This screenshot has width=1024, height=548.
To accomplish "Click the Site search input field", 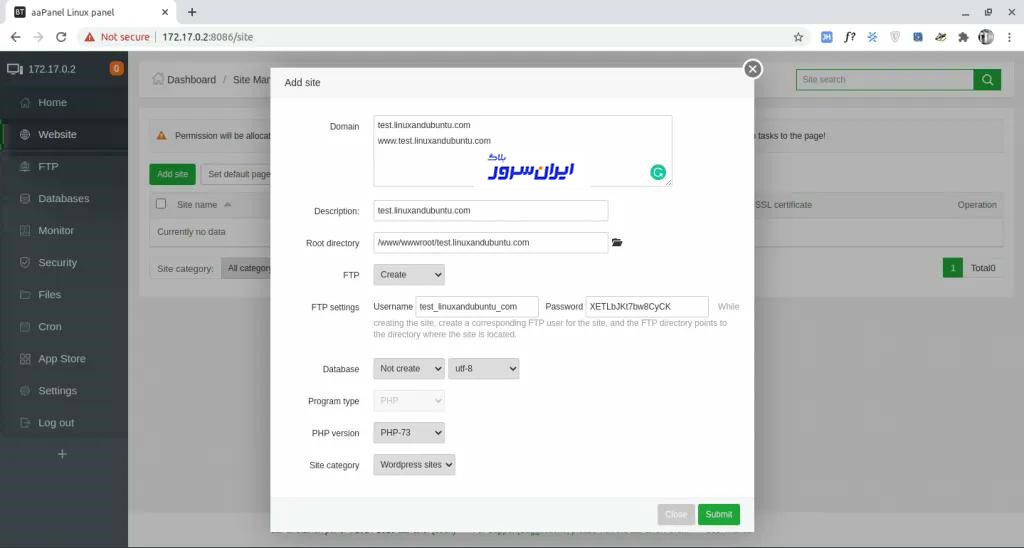I will pos(884,80).
